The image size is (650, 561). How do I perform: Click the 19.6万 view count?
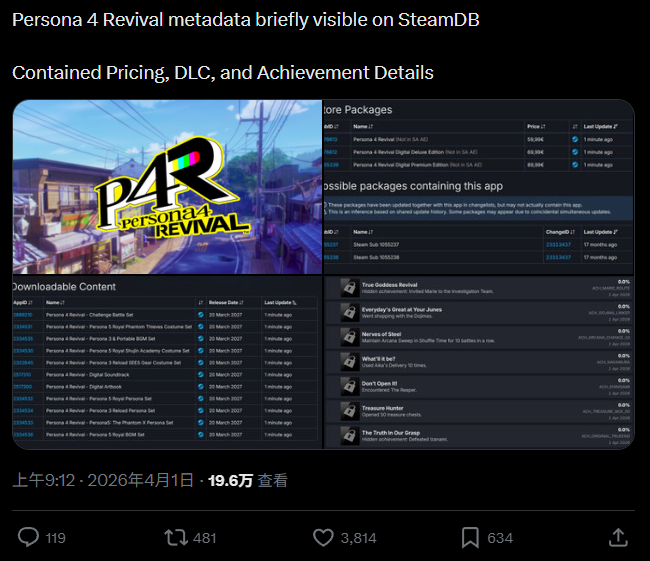230,481
